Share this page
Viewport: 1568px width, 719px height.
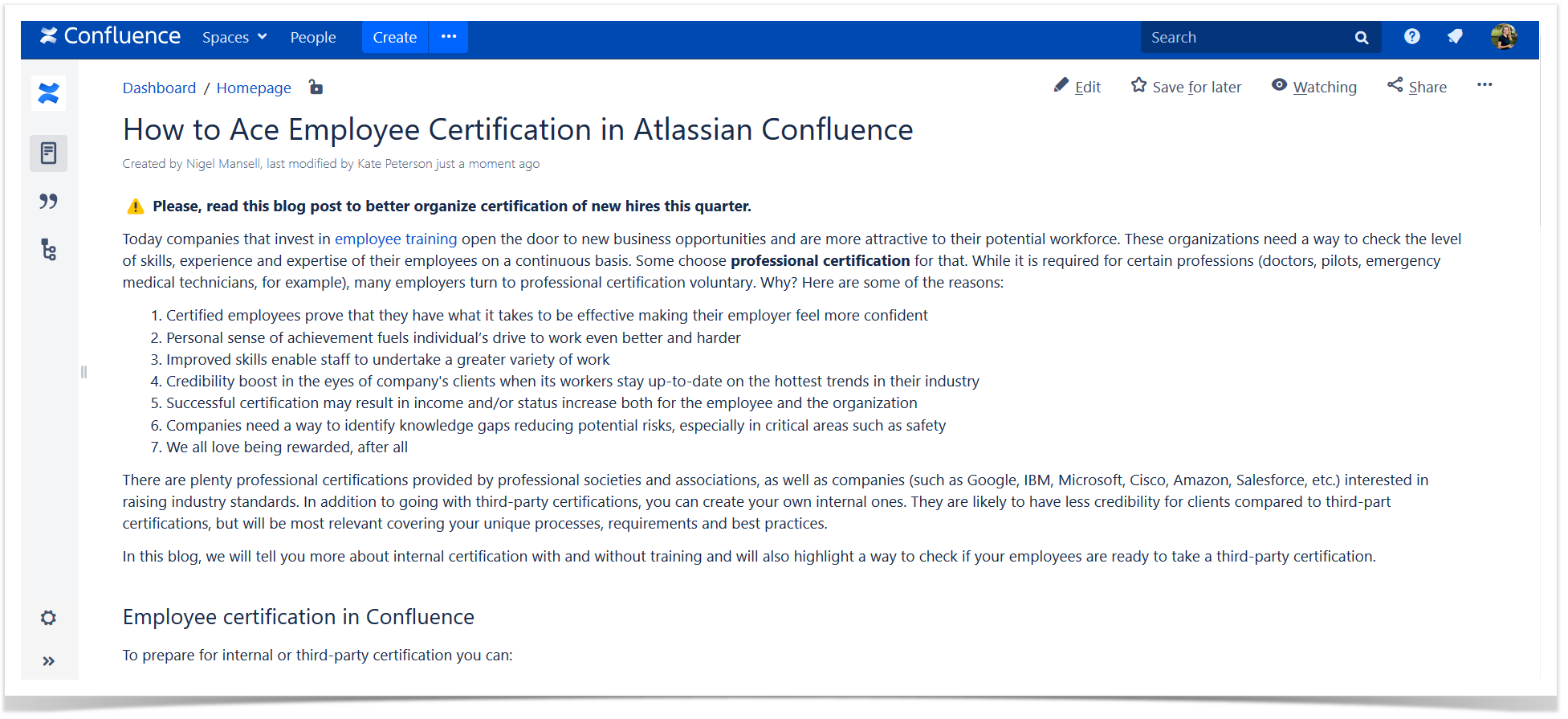click(1417, 87)
